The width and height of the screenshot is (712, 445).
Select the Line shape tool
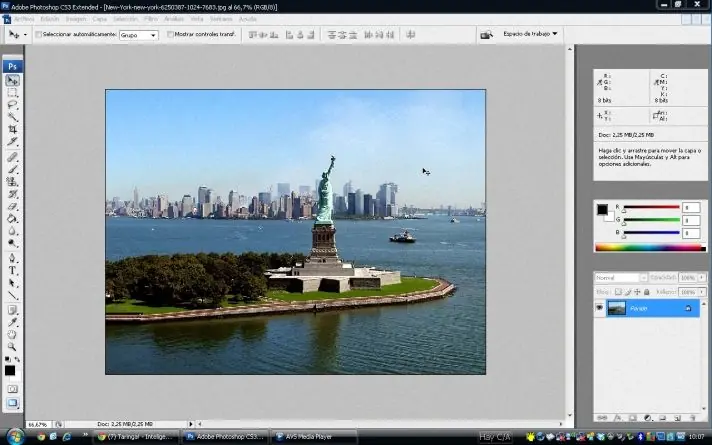pos(12,295)
